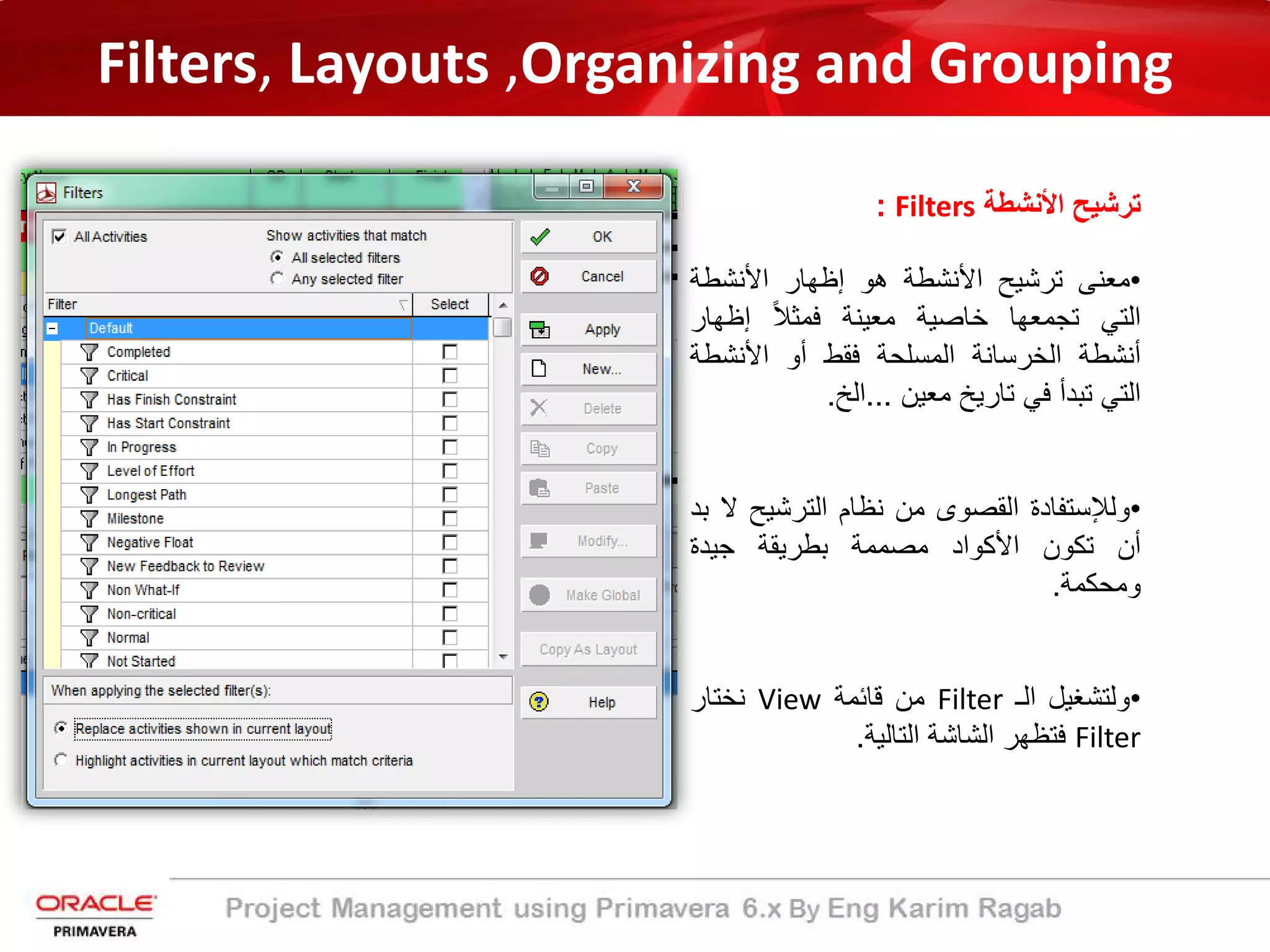Tick the Longest Path filter checkbox
Screen dimensions: 1270x952
pos(450,495)
